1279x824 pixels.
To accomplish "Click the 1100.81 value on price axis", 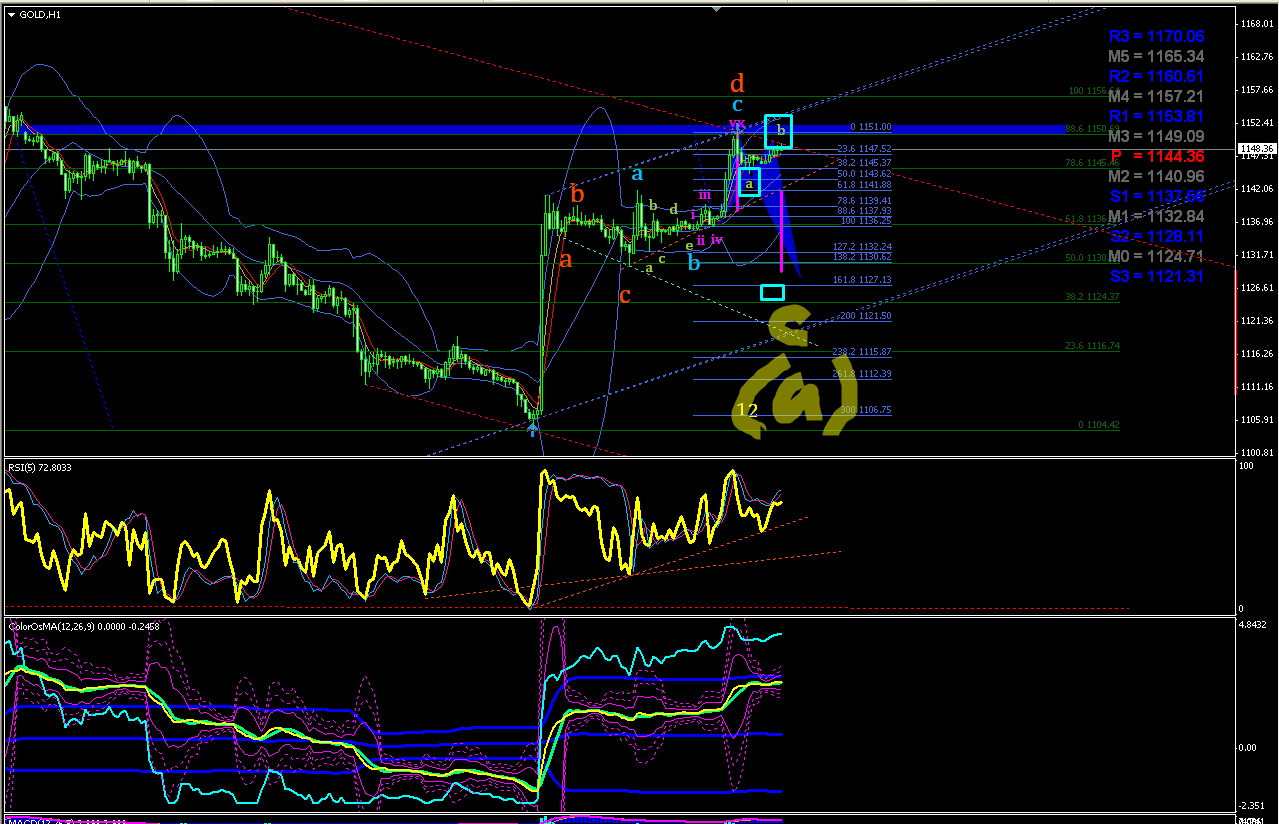I will pyautogui.click(x=1255, y=452).
